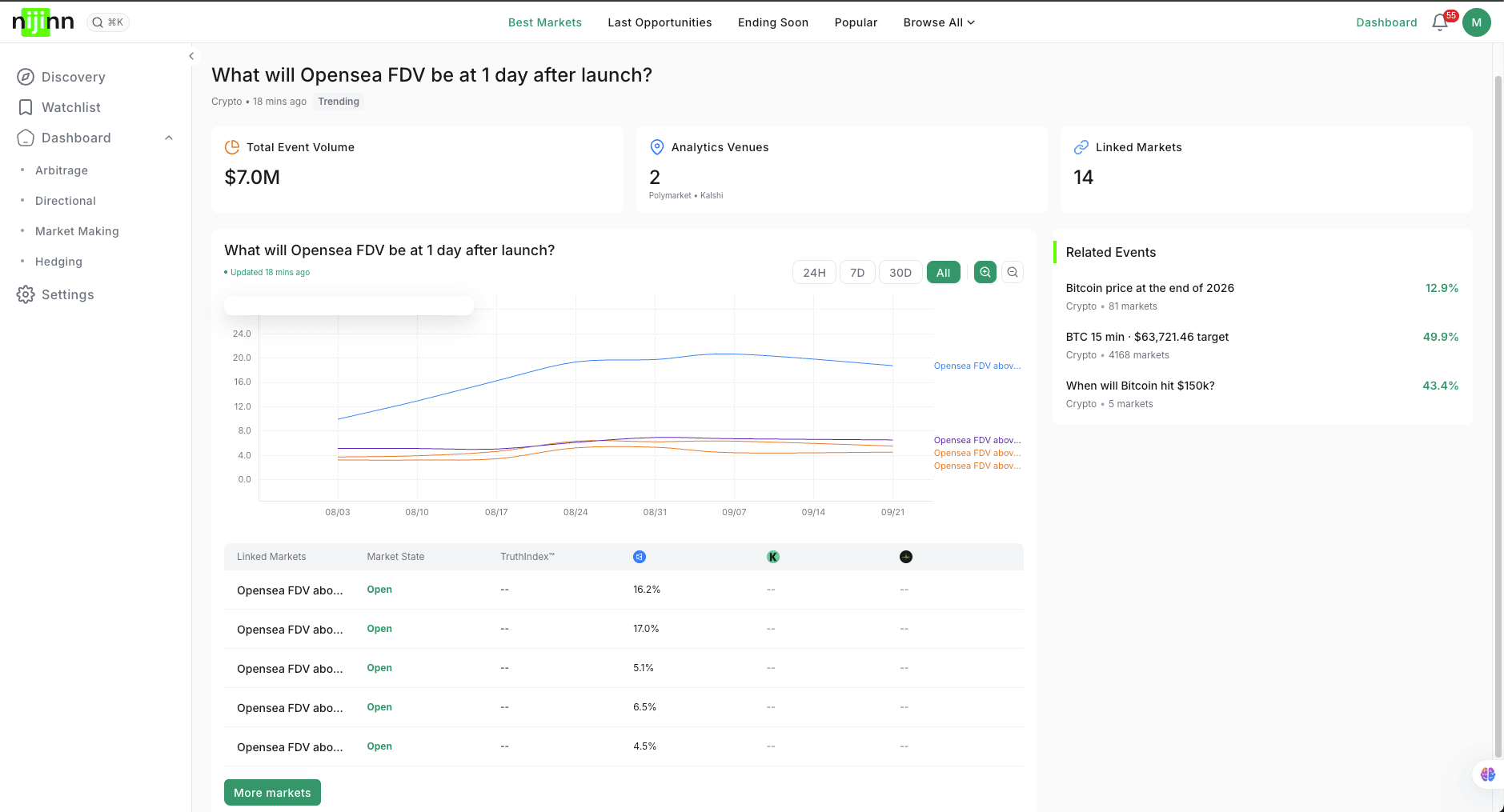Open the Ending Soon tab
Viewport: 1504px width, 812px height.
click(773, 22)
